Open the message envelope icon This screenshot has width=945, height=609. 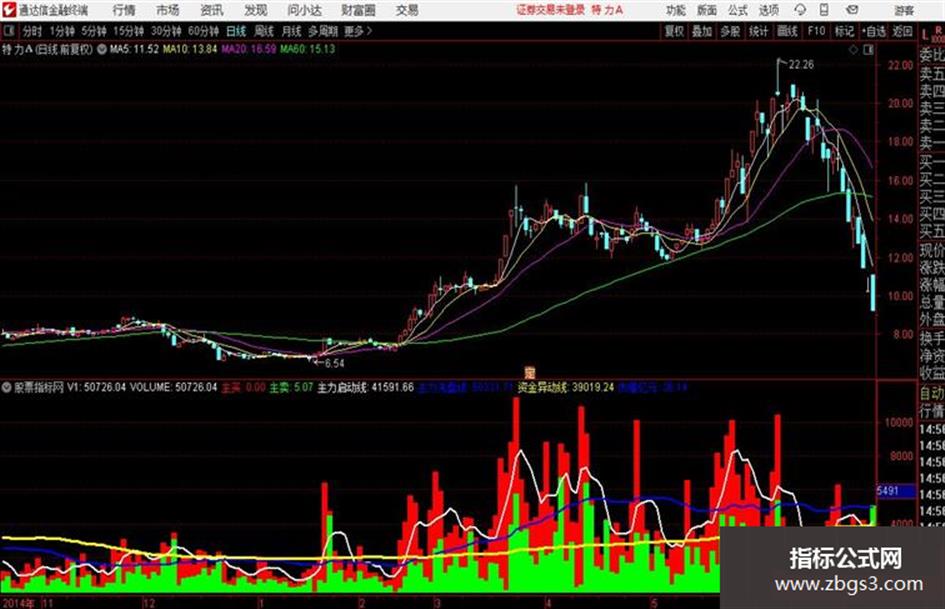(852, 10)
